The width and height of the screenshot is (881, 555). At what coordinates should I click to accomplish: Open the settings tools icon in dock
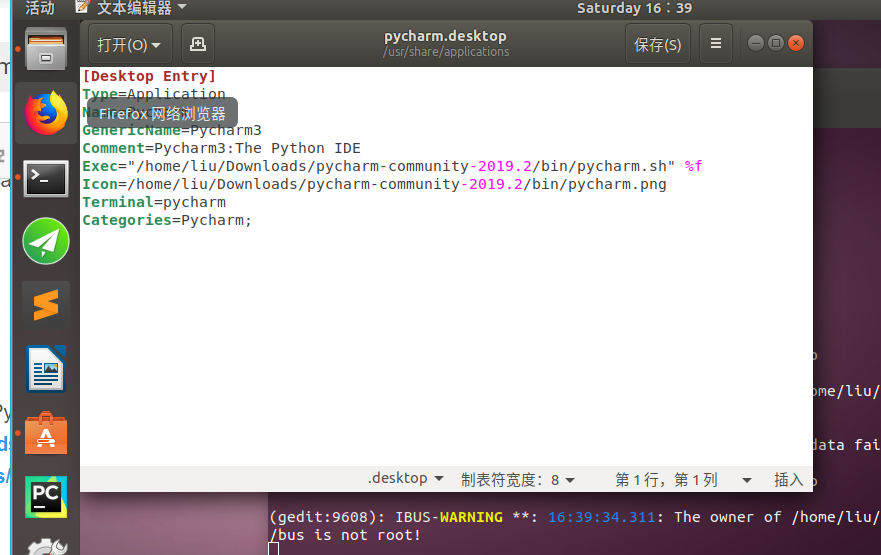(46, 547)
